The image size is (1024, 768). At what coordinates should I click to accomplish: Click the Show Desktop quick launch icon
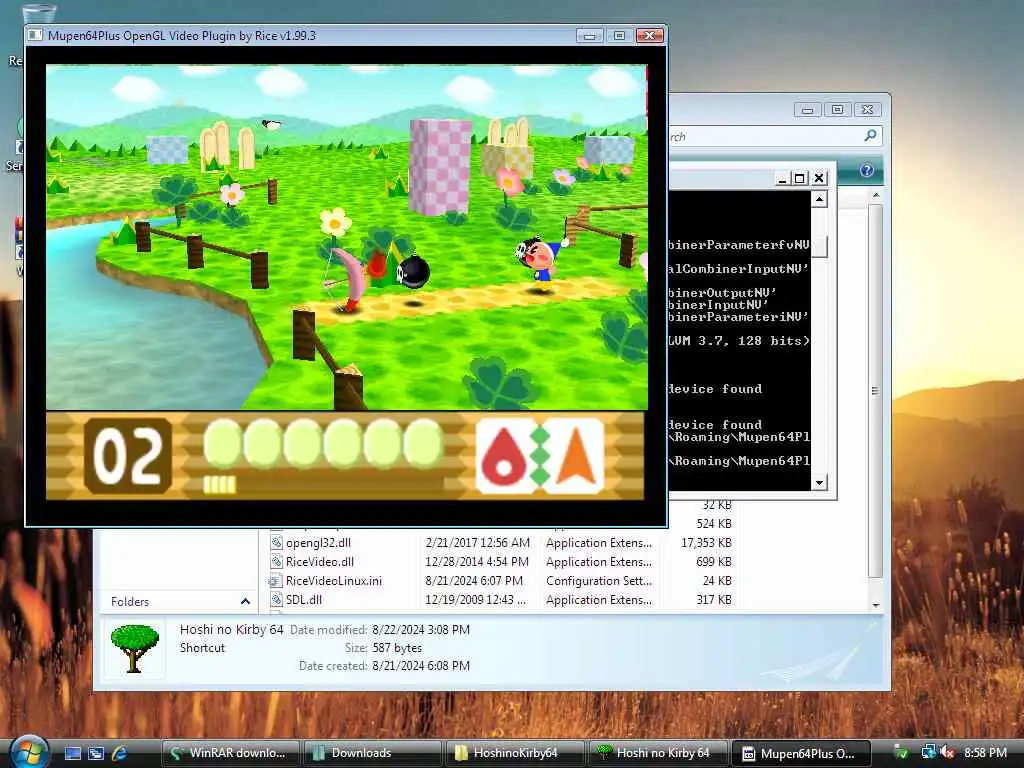pyautogui.click(x=72, y=753)
